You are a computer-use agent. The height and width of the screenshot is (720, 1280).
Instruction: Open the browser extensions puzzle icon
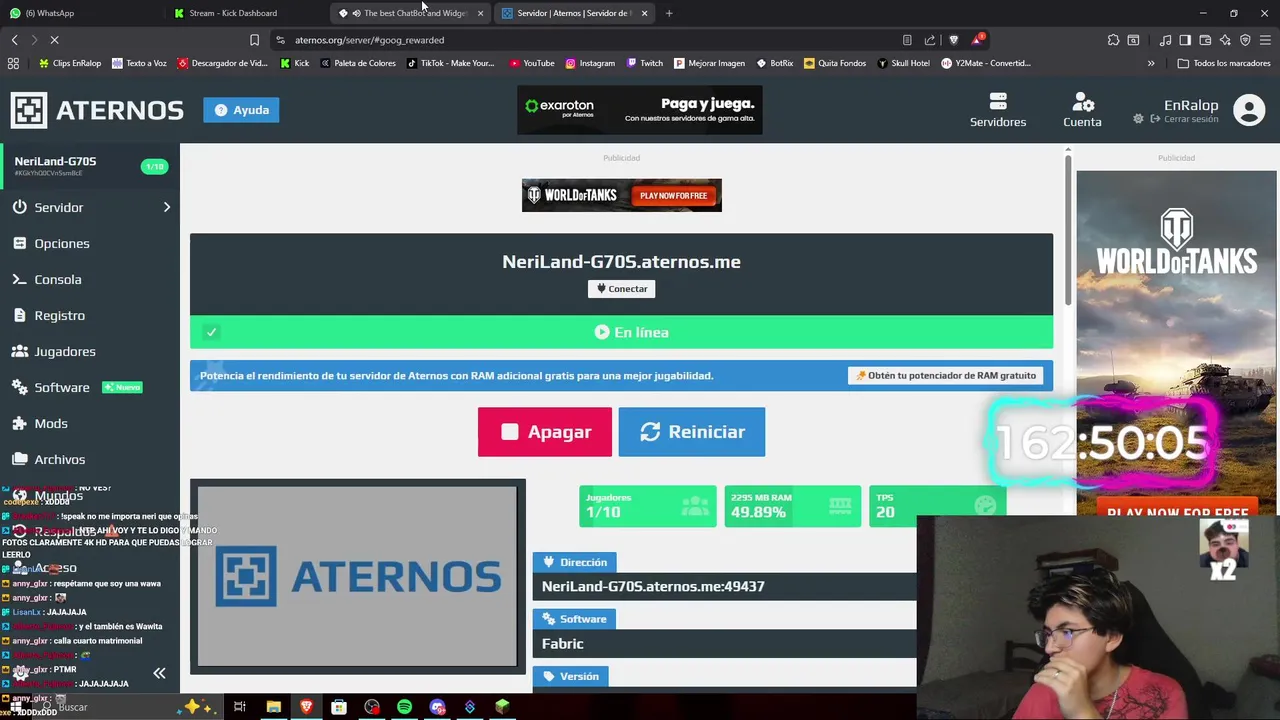coord(1113,40)
